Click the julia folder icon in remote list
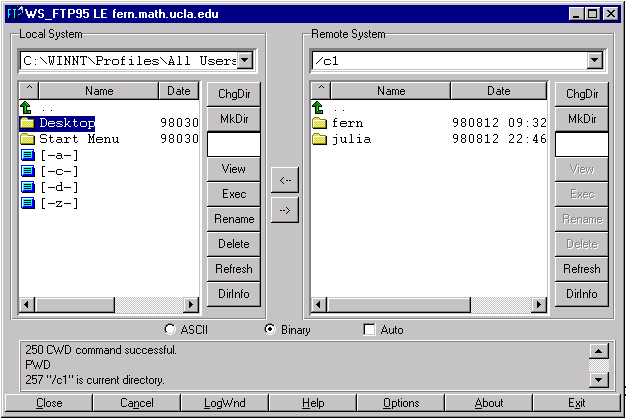This screenshot has width=626, height=420. point(319,139)
